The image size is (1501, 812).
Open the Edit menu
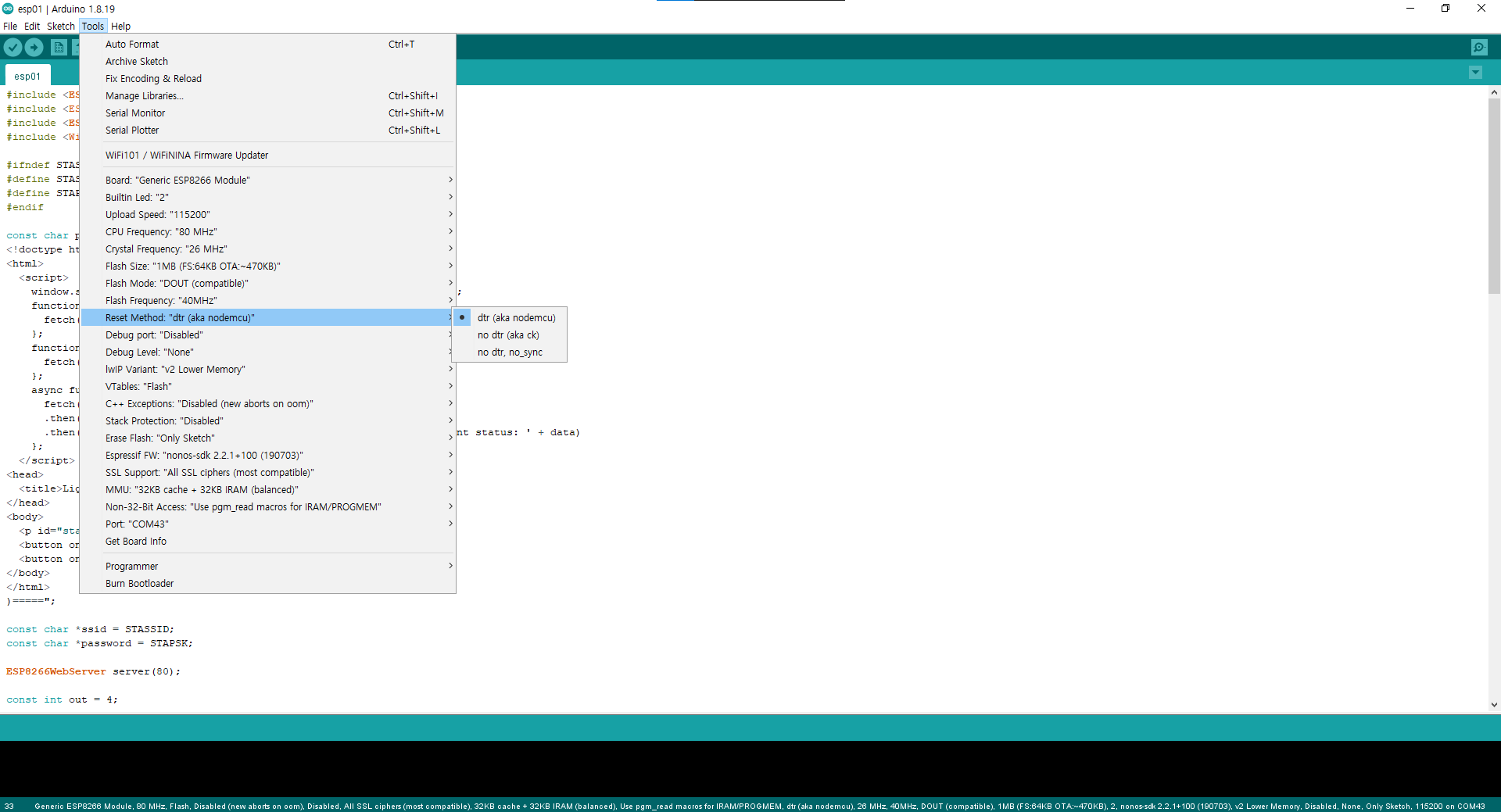click(x=32, y=26)
